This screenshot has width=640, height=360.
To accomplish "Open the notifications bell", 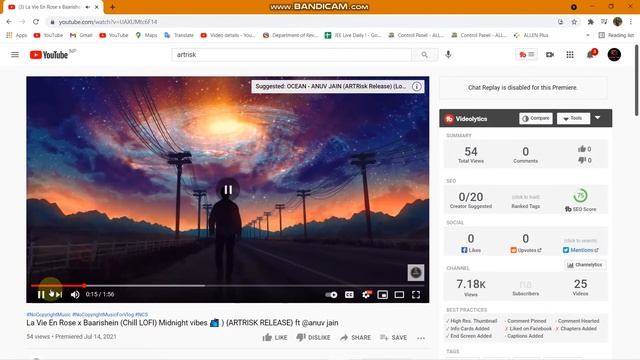I will [x=591, y=54].
